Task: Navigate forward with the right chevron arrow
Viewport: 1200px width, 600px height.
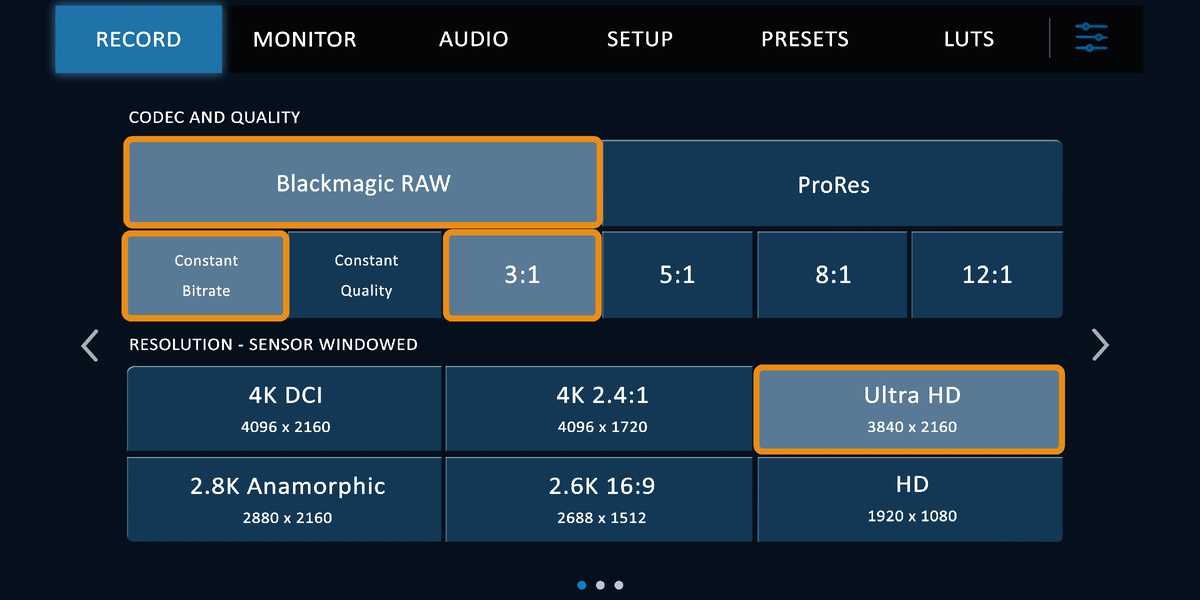Action: (1100, 344)
